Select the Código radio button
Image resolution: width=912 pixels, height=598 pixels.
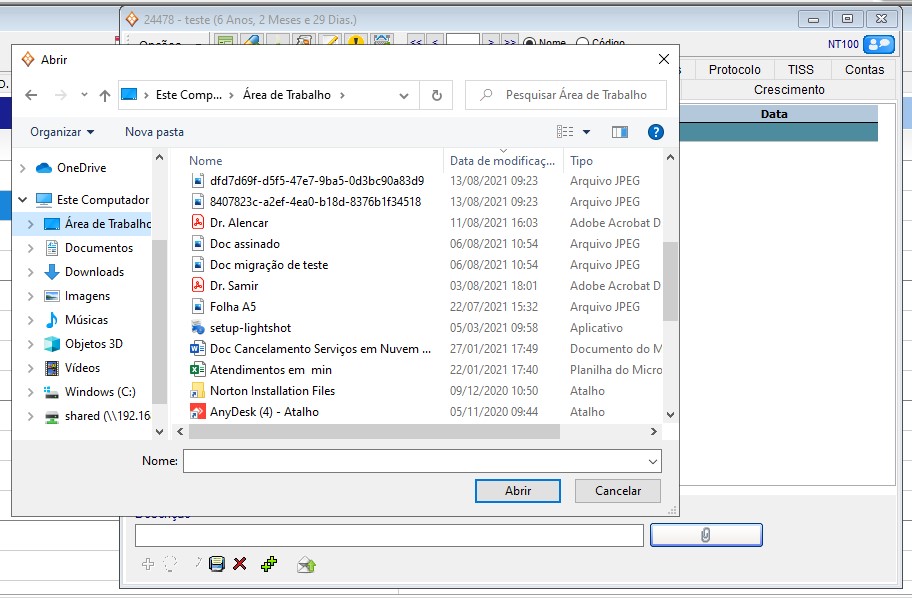583,43
